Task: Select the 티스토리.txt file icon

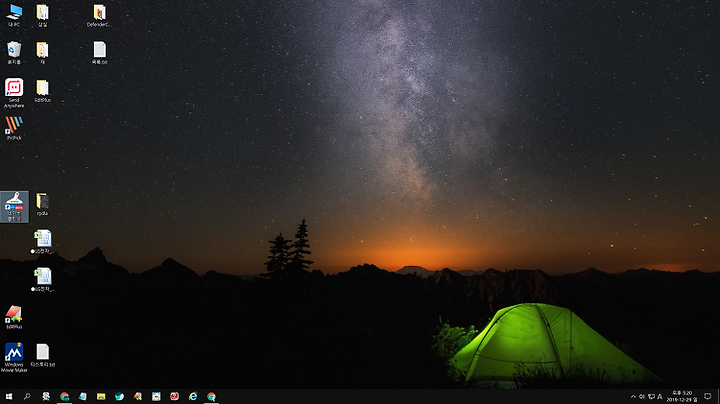Action: [x=43, y=355]
